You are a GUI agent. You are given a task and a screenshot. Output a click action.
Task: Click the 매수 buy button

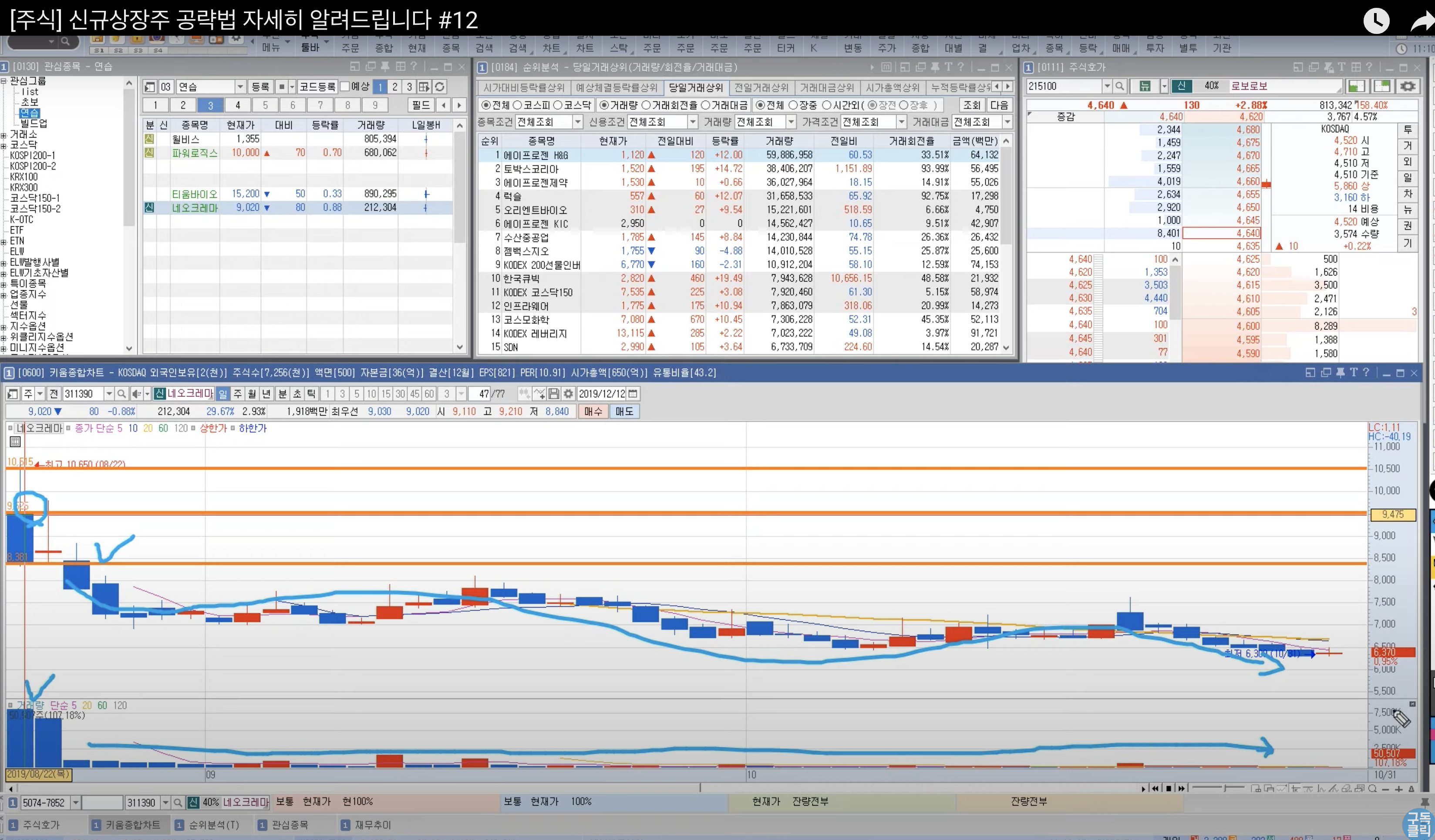tap(593, 411)
